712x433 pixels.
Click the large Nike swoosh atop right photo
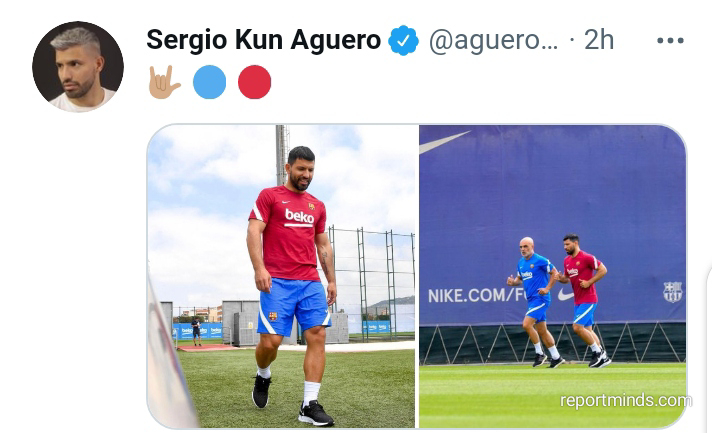(x=444, y=142)
